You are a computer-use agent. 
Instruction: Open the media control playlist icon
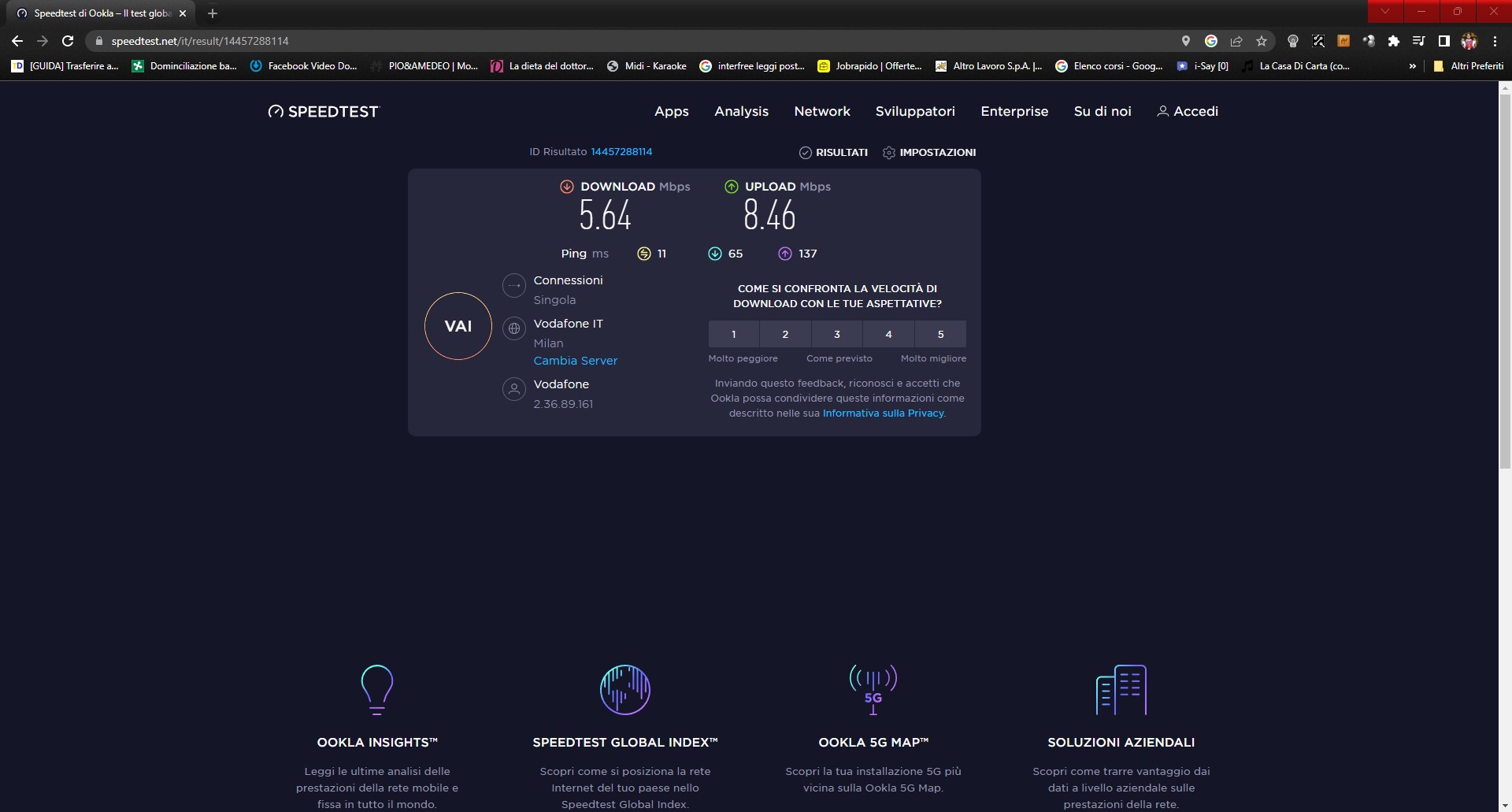1419,41
